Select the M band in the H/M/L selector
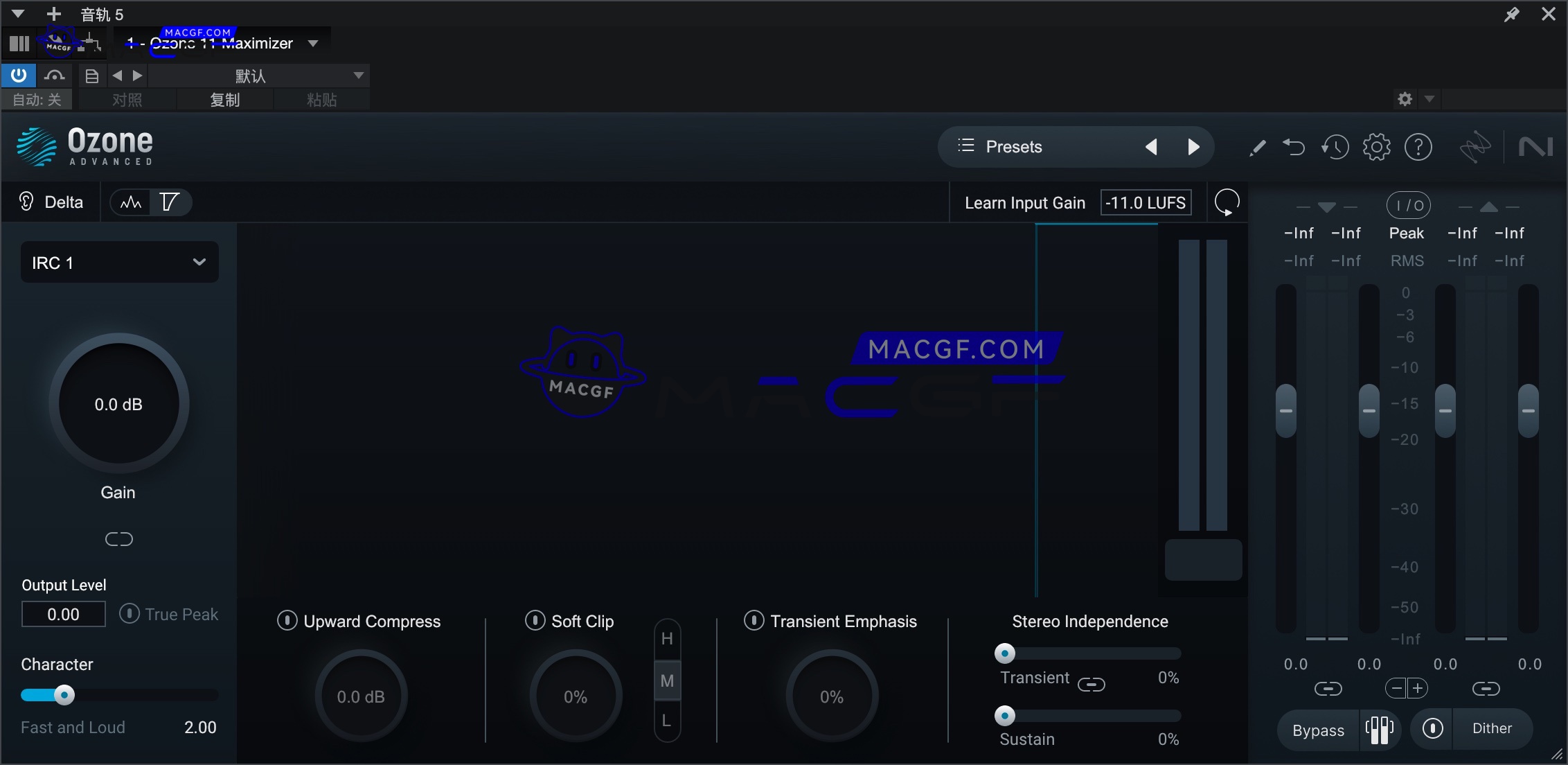The image size is (1568, 765). (x=667, y=680)
